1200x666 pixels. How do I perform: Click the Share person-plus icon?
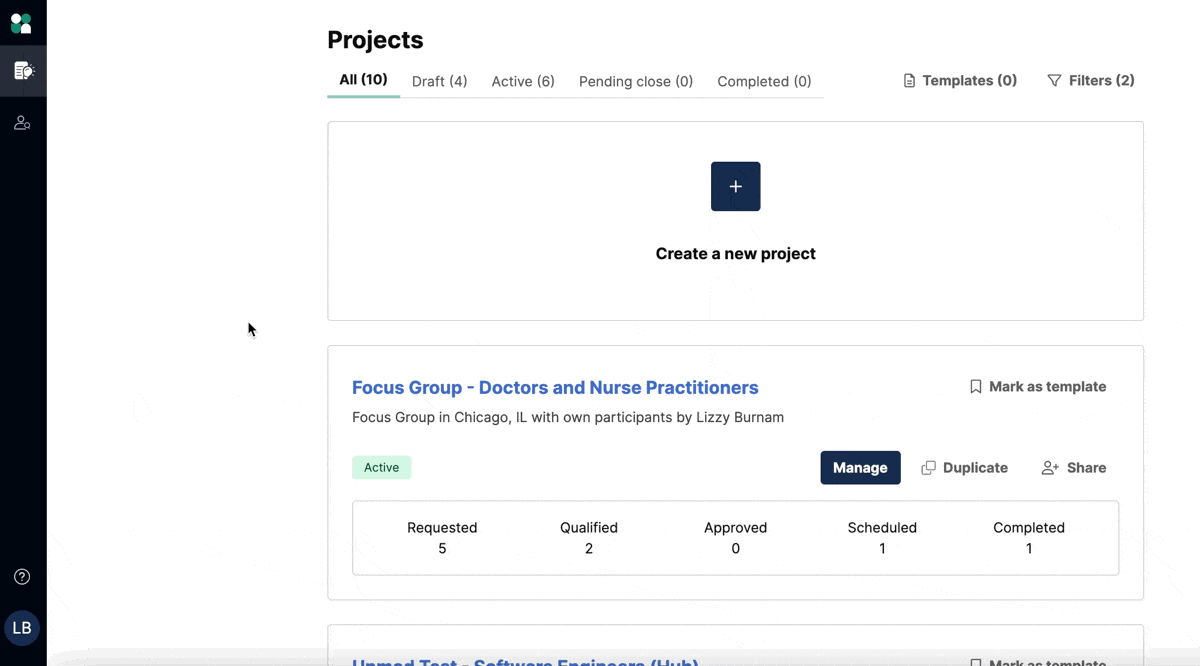[x=1050, y=468]
